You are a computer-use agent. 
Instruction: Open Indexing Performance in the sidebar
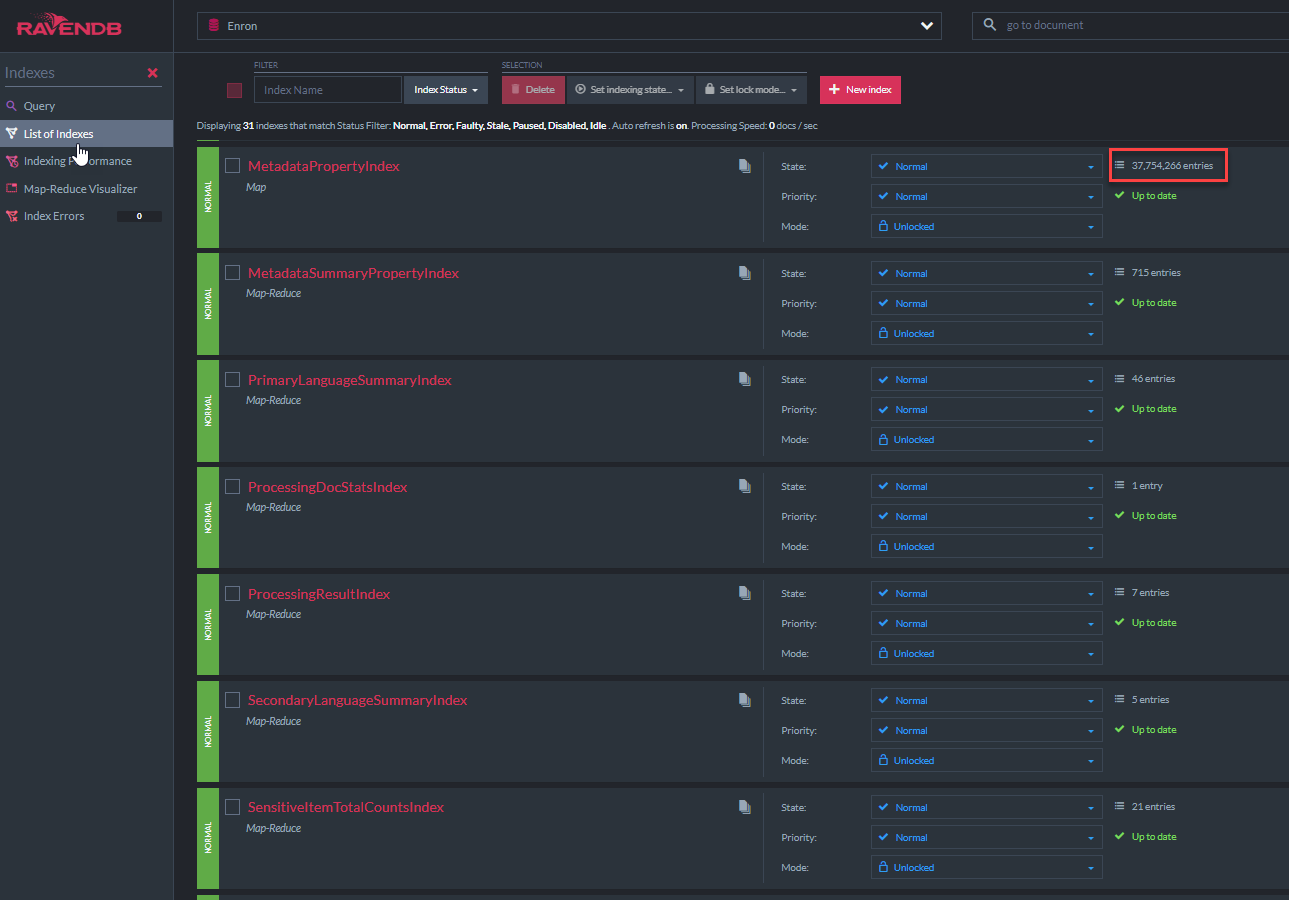click(x=77, y=161)
